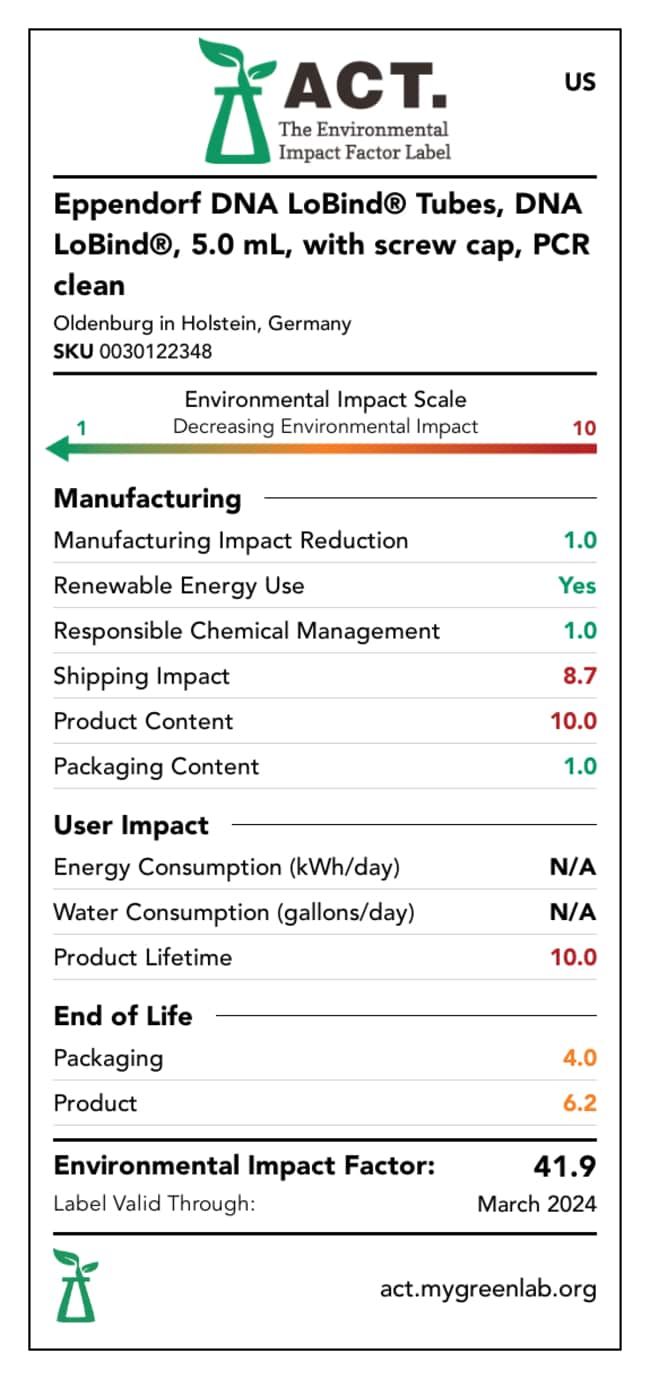
Task: Click the Product Content row label
Action: point(143,722)
